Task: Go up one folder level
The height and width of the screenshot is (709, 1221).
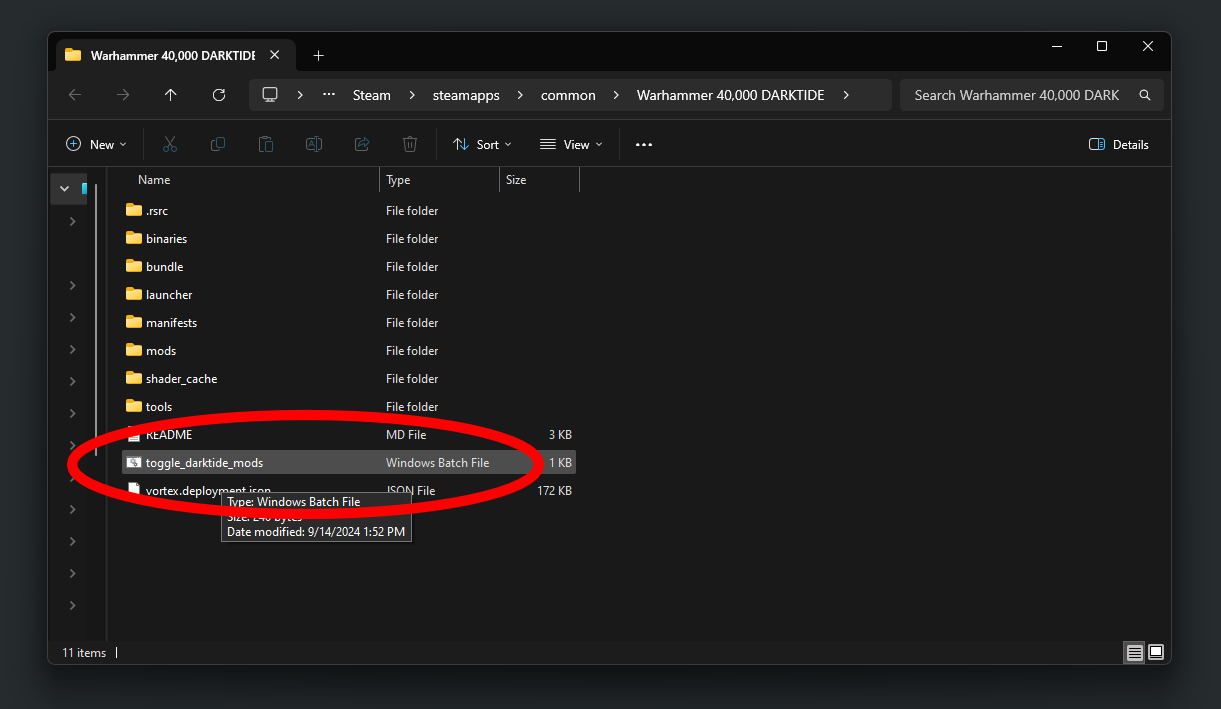Action: [171, 95]
